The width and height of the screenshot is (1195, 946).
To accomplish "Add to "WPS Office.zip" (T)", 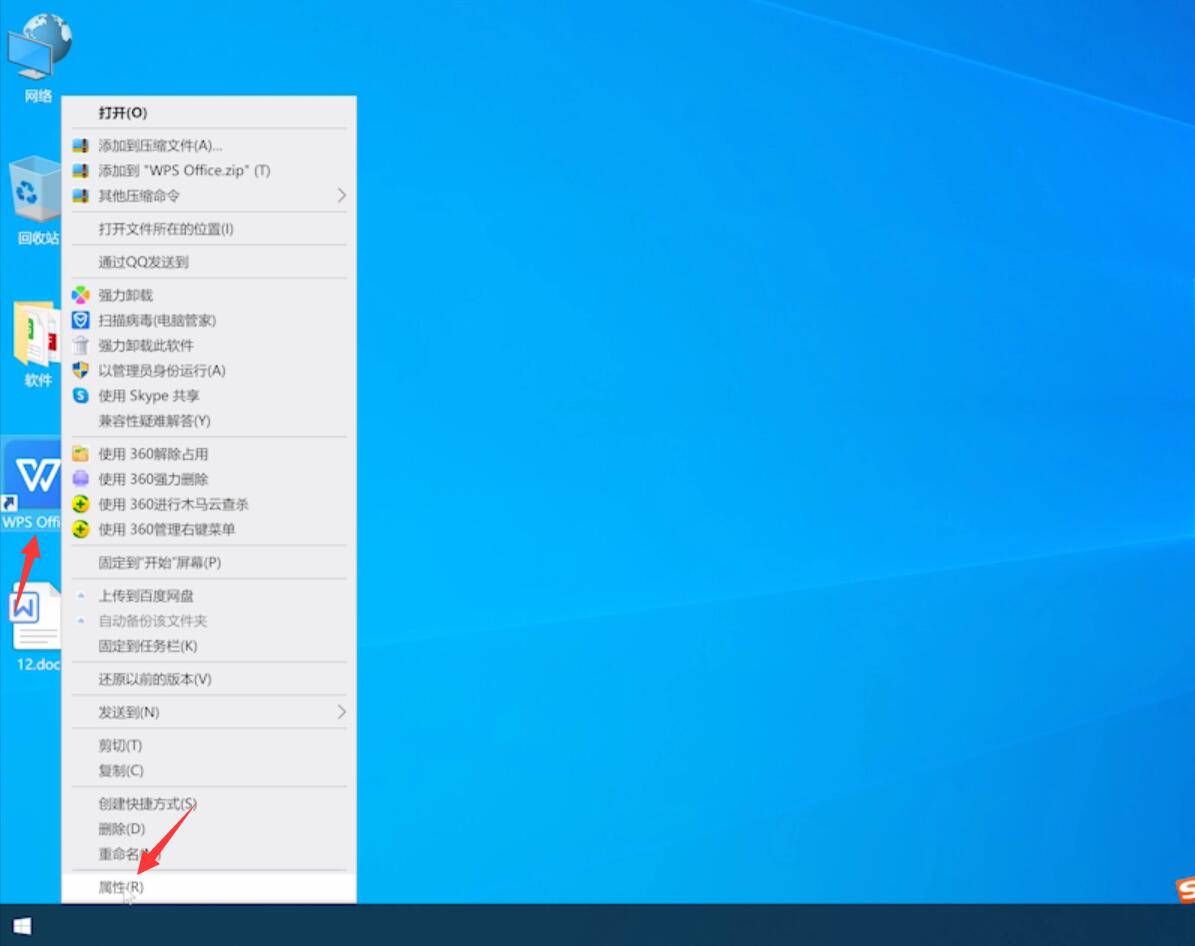I will coord(209,171).
